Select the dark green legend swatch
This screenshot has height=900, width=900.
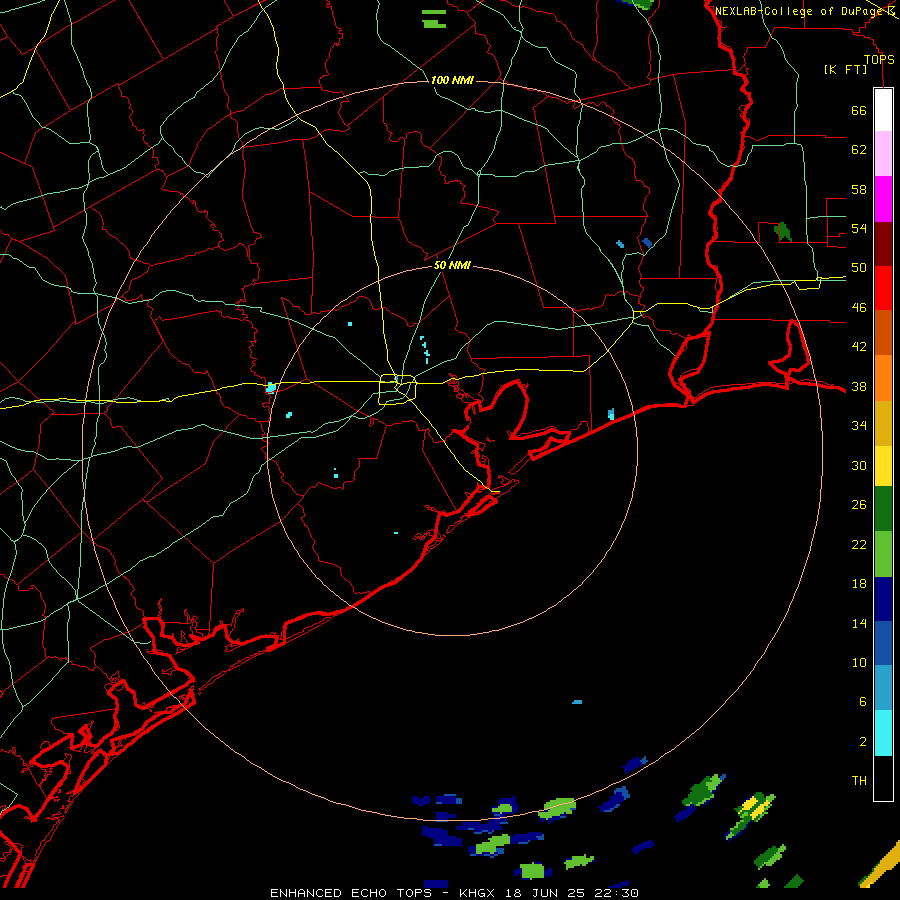pos(883,509)
